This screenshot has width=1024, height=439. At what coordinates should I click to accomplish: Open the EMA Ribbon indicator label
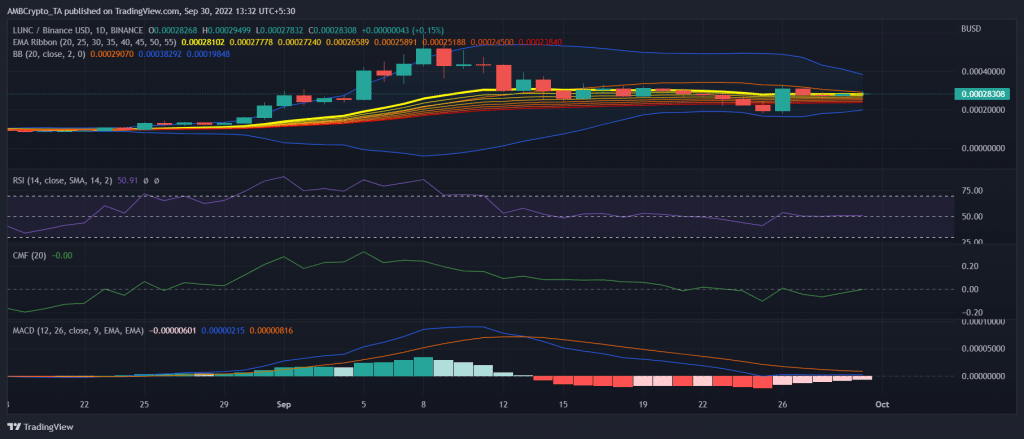click(94, 42)
